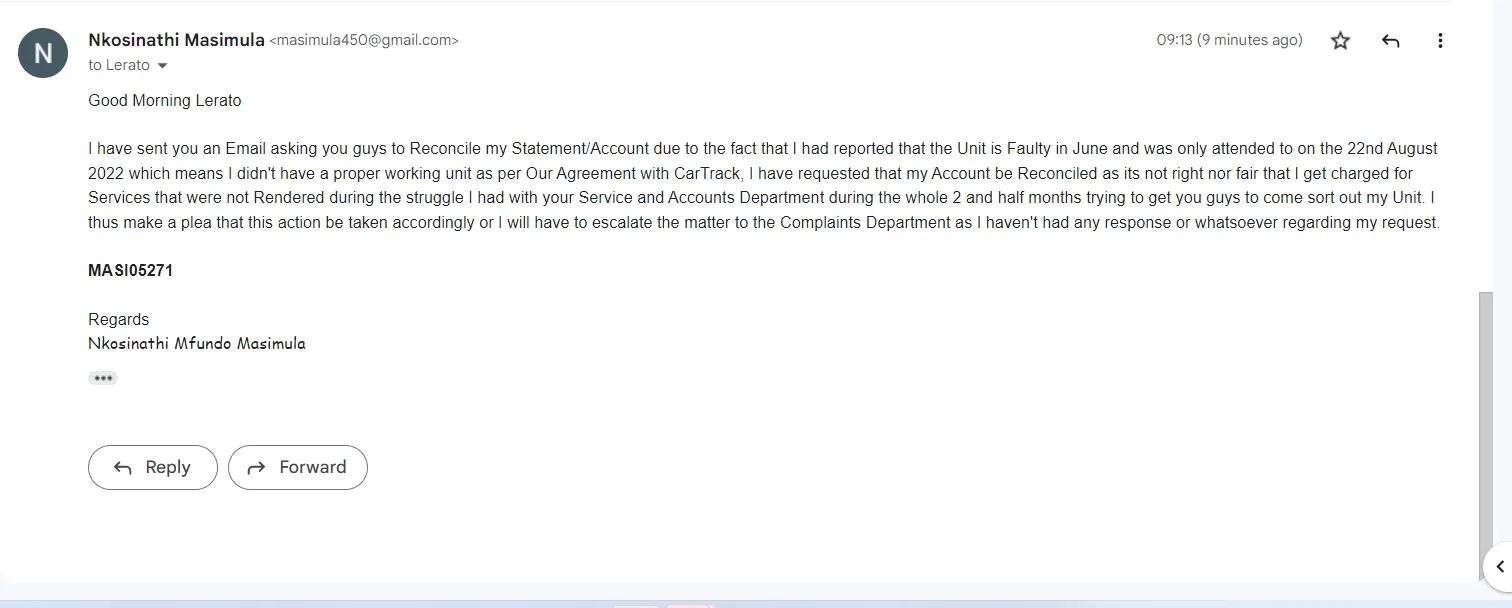This screenshot has width=1512, height=608.
Task: Star this email from Nkosinathi Masimula
Action: 1340,41
